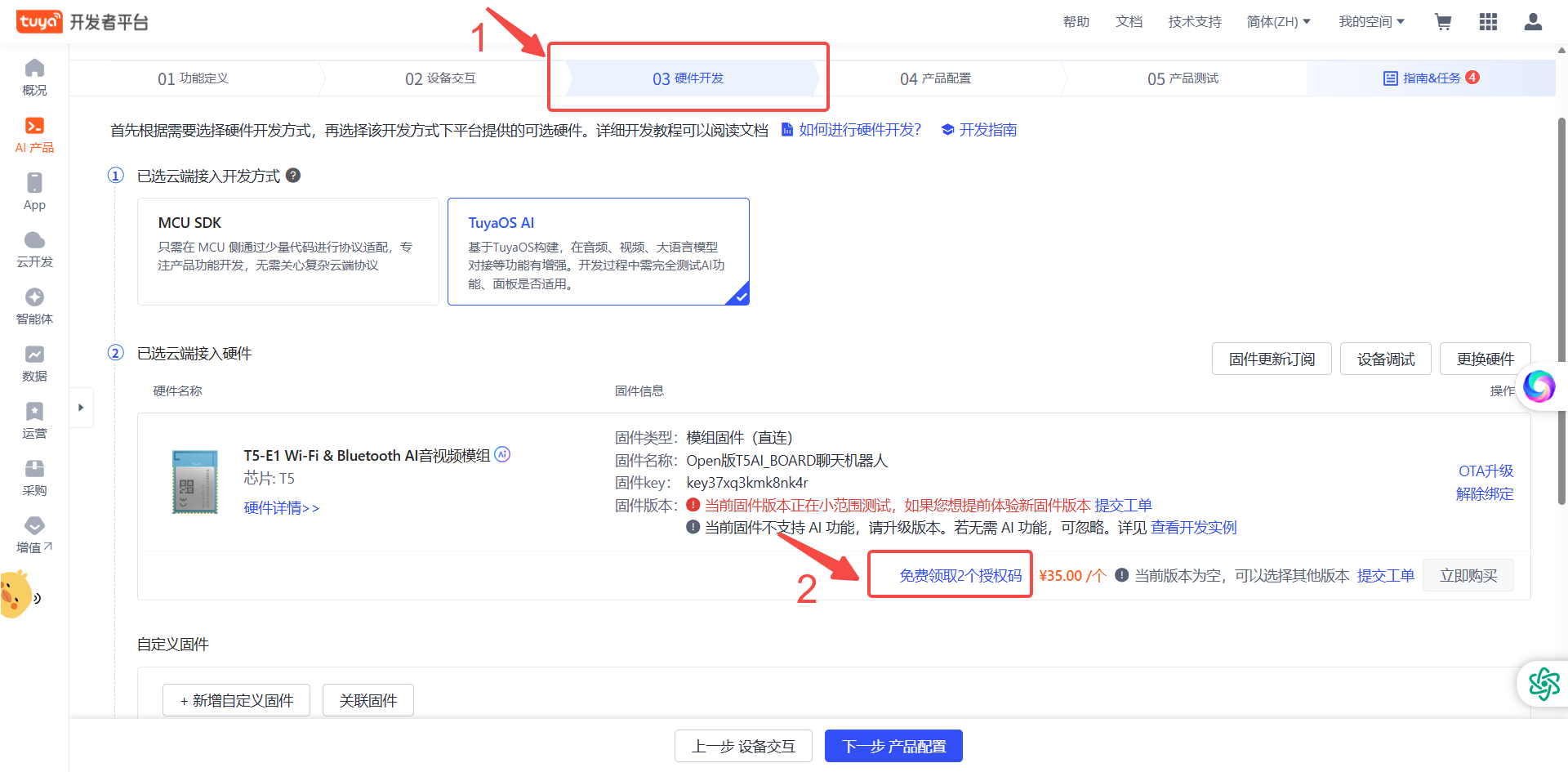Image resolution: width=1568 pixels, height=772 pixels.
Task: Open the 智能体 agent sidebar icon
Action: tap(34, 306)
